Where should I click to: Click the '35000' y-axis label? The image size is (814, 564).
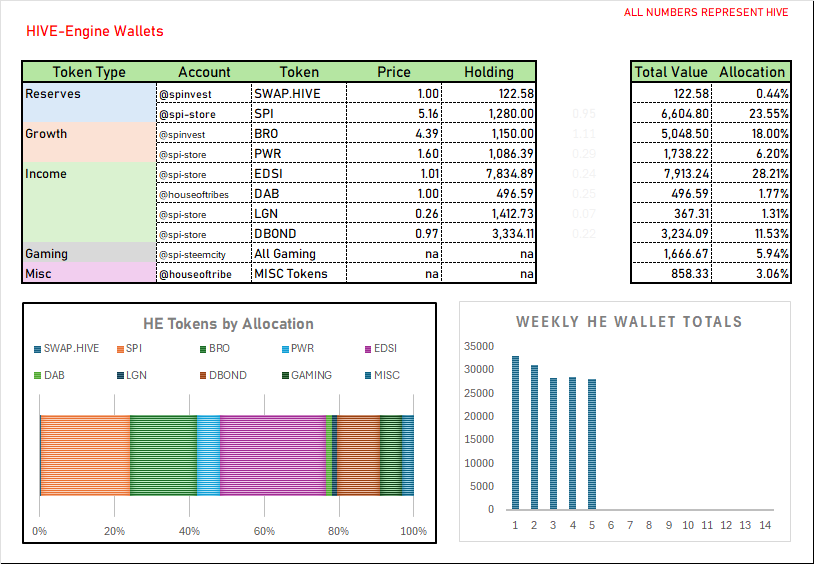(x=479, y=346)
